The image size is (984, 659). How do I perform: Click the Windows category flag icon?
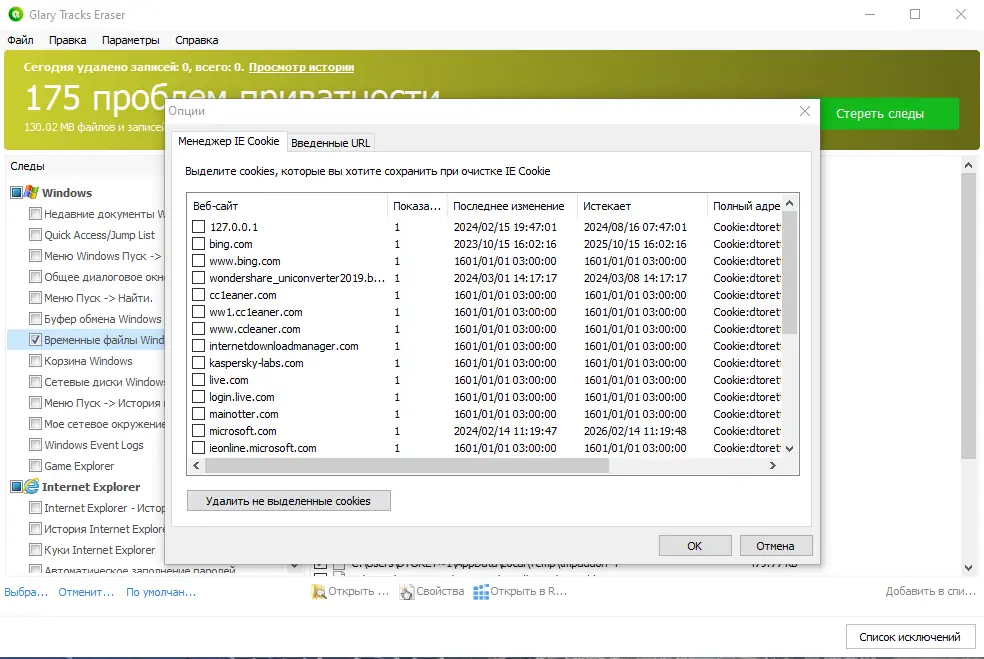click(x=31, y=193)
